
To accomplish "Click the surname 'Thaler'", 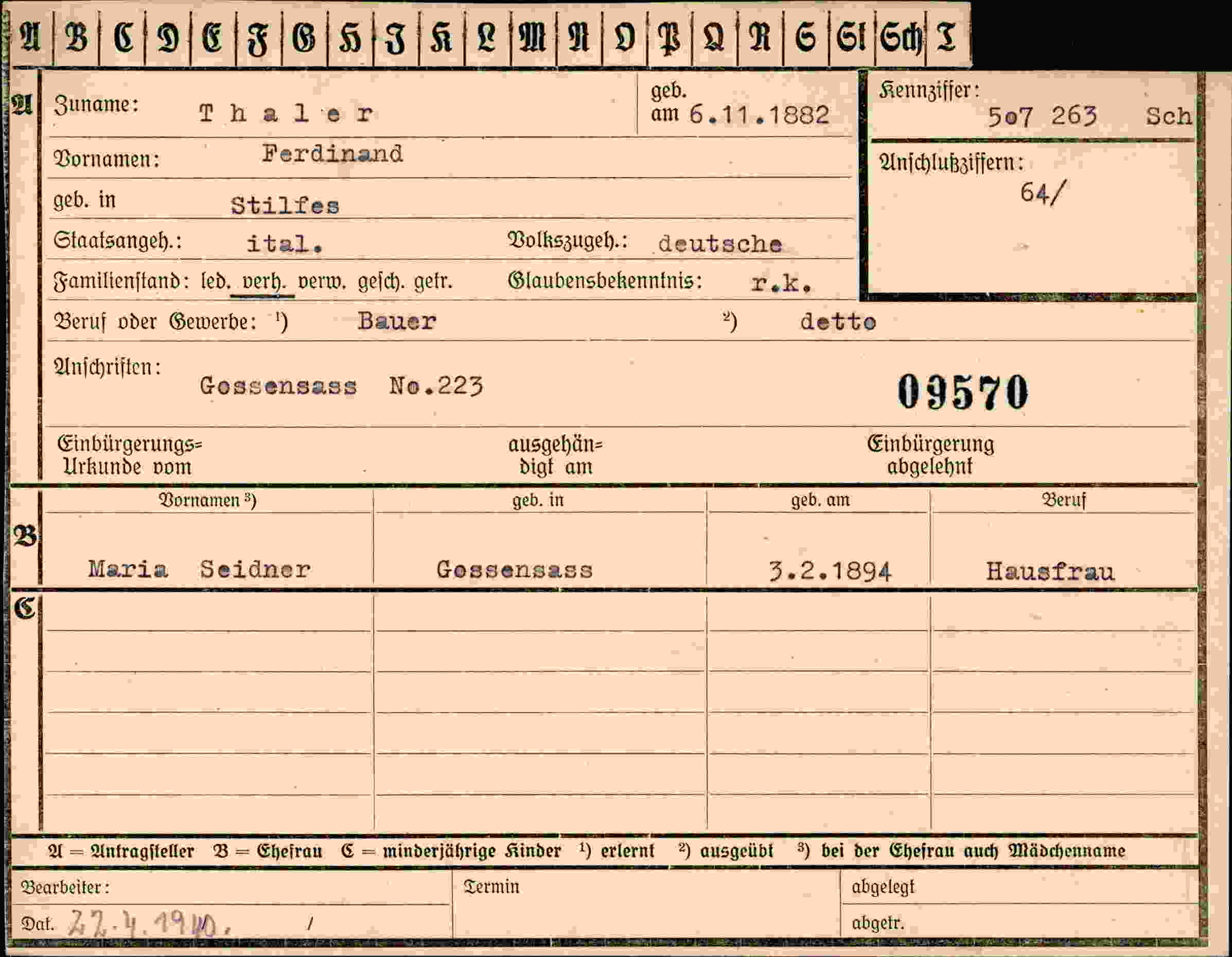I will 286,114.
